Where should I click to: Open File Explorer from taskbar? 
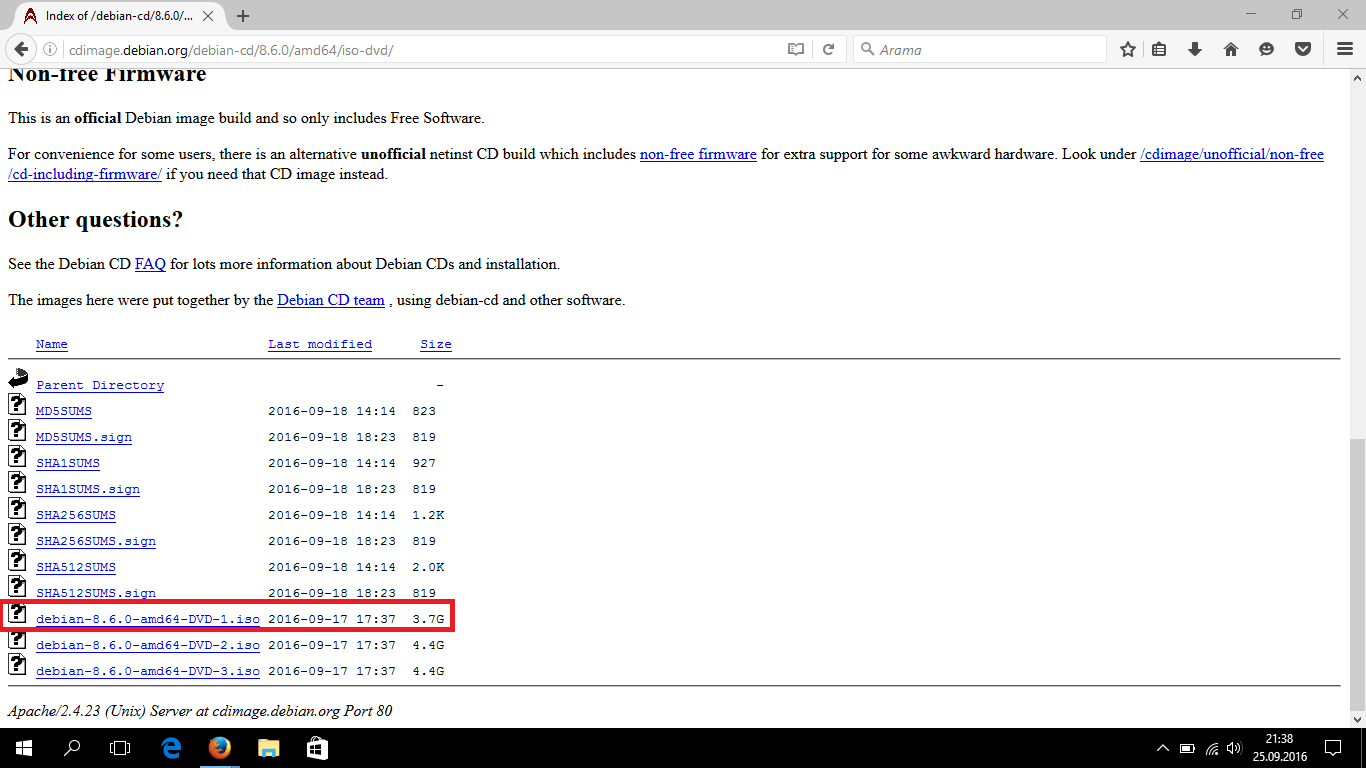pos(268,748)
